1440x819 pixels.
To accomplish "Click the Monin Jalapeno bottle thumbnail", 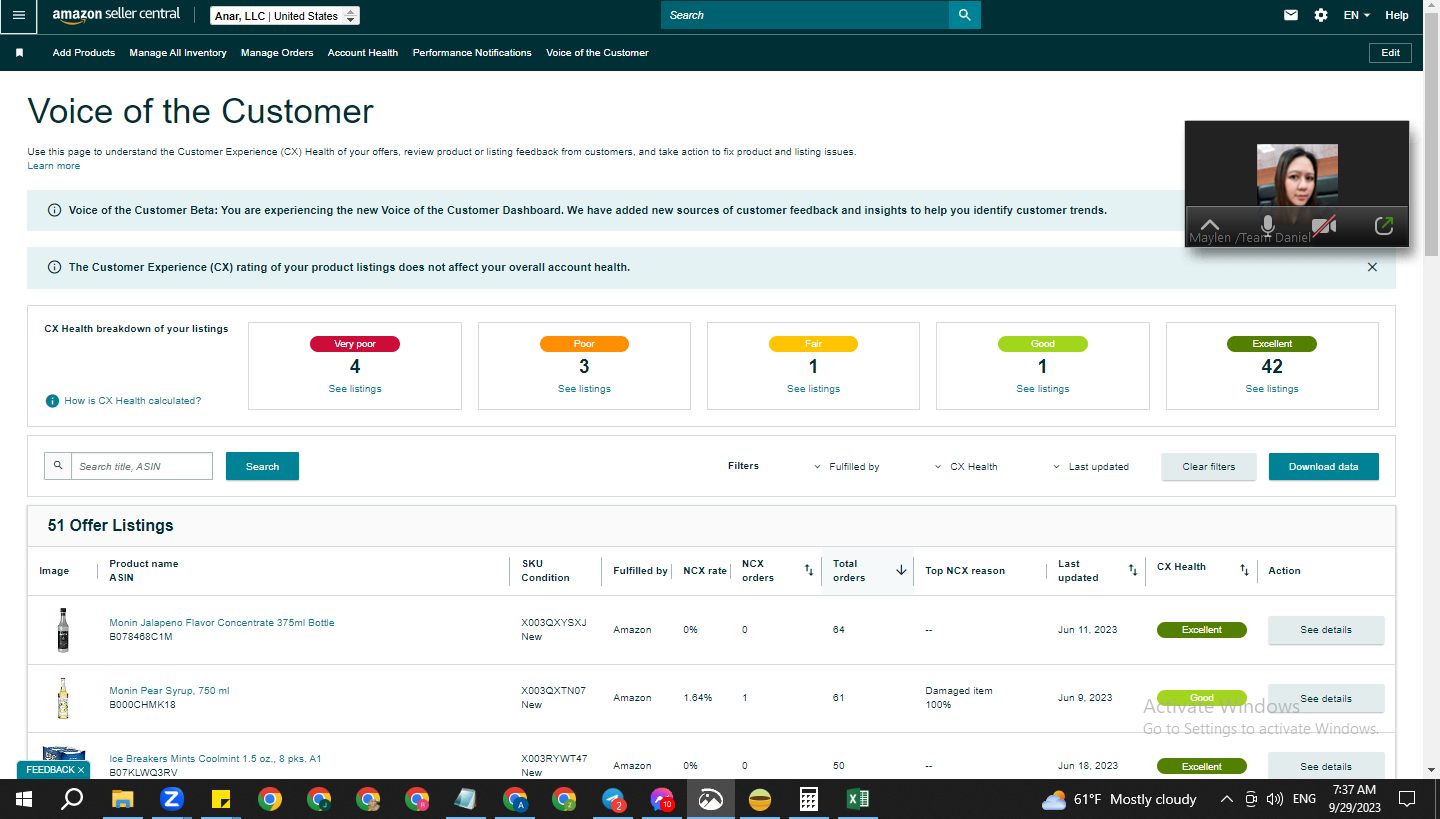I will pos(63,630).
